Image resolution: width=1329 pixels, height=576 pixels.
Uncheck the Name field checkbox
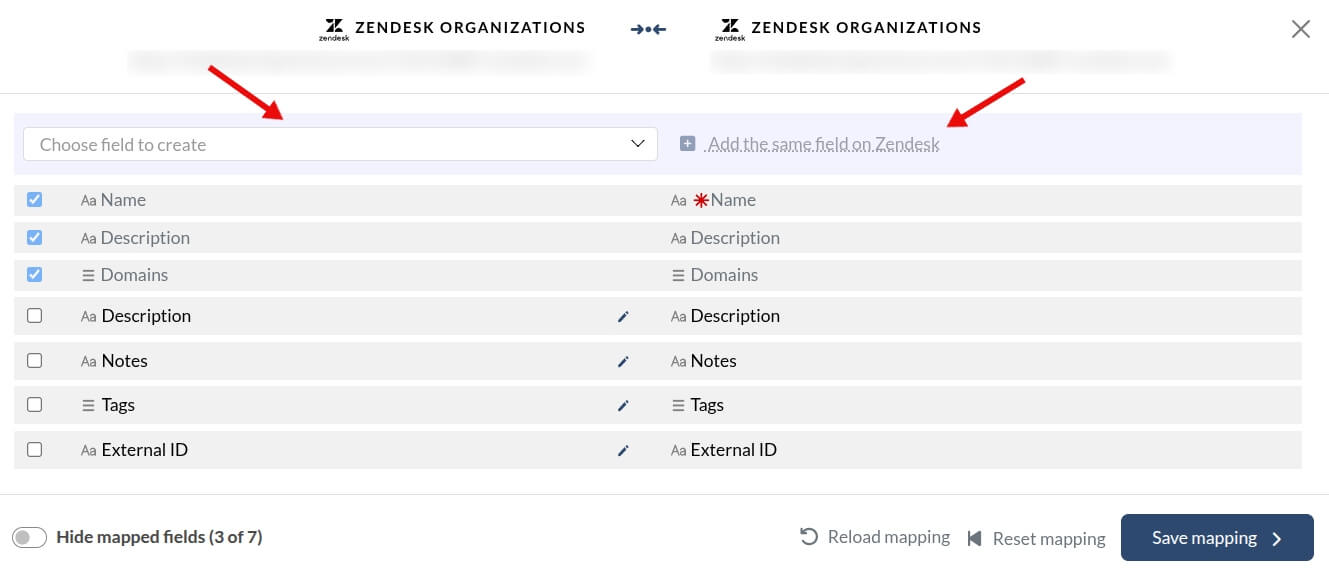point(34,200)
